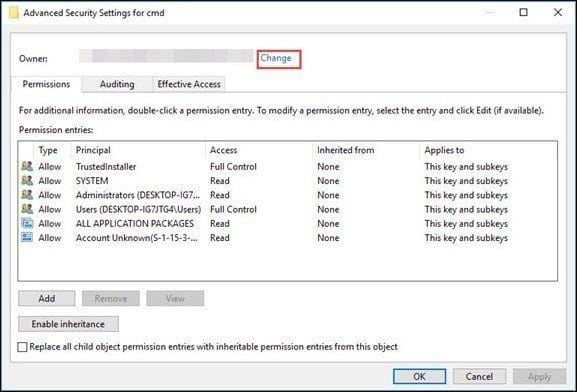Click Read access in SYSTEM row
This screenshot has width=577, height=392.
[x=220, y=181]
